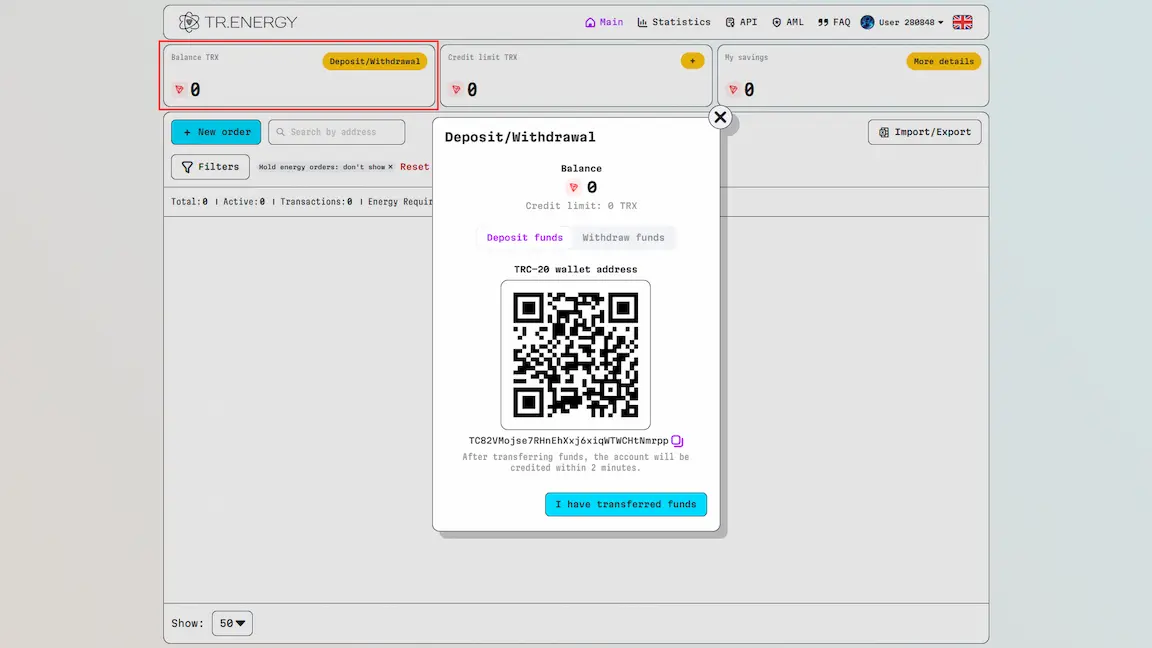Click the 'TRC-20 wallet address' label
Viewport: 1152px width, 648px height.
[x=575, y=269]
